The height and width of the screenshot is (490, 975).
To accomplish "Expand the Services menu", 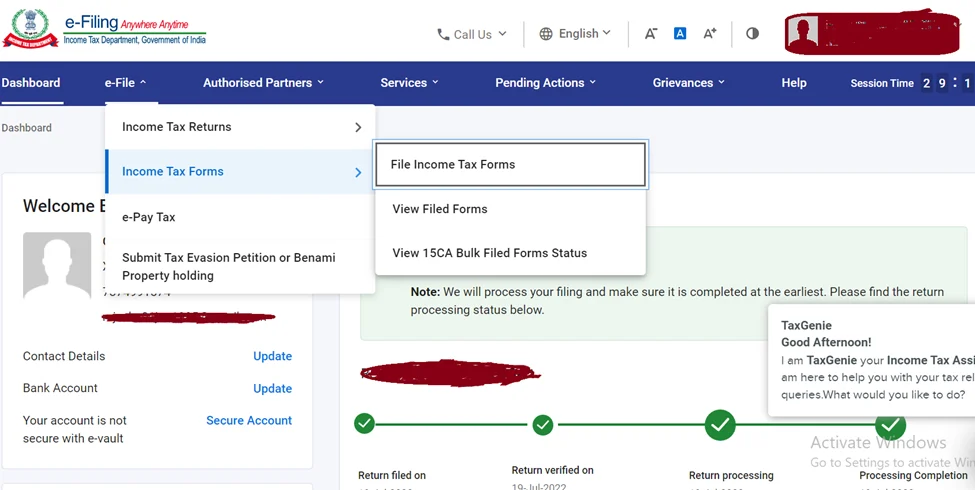I will tap(410, 83).
